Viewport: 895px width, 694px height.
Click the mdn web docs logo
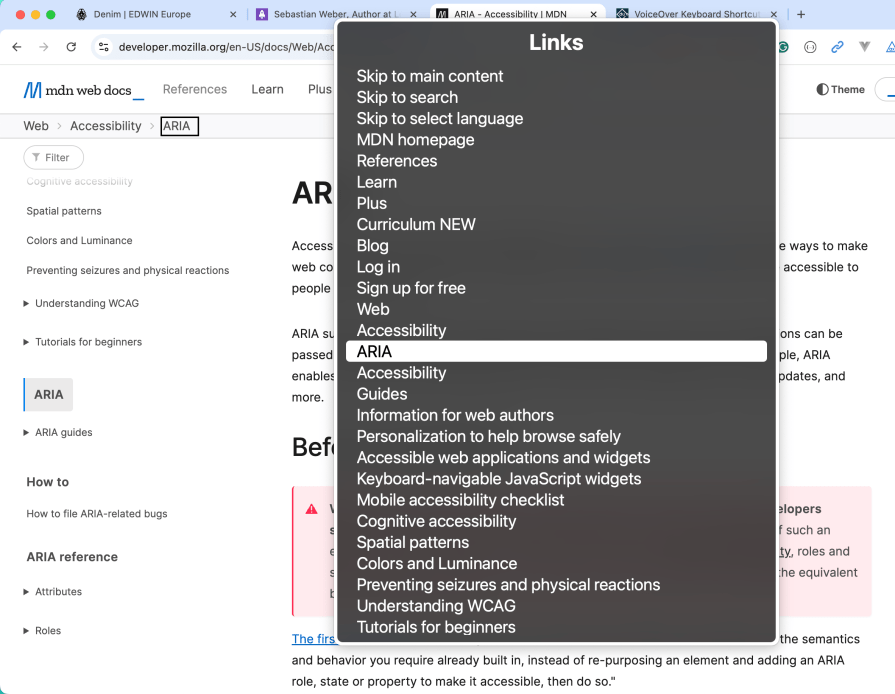(x=84, y=89)
